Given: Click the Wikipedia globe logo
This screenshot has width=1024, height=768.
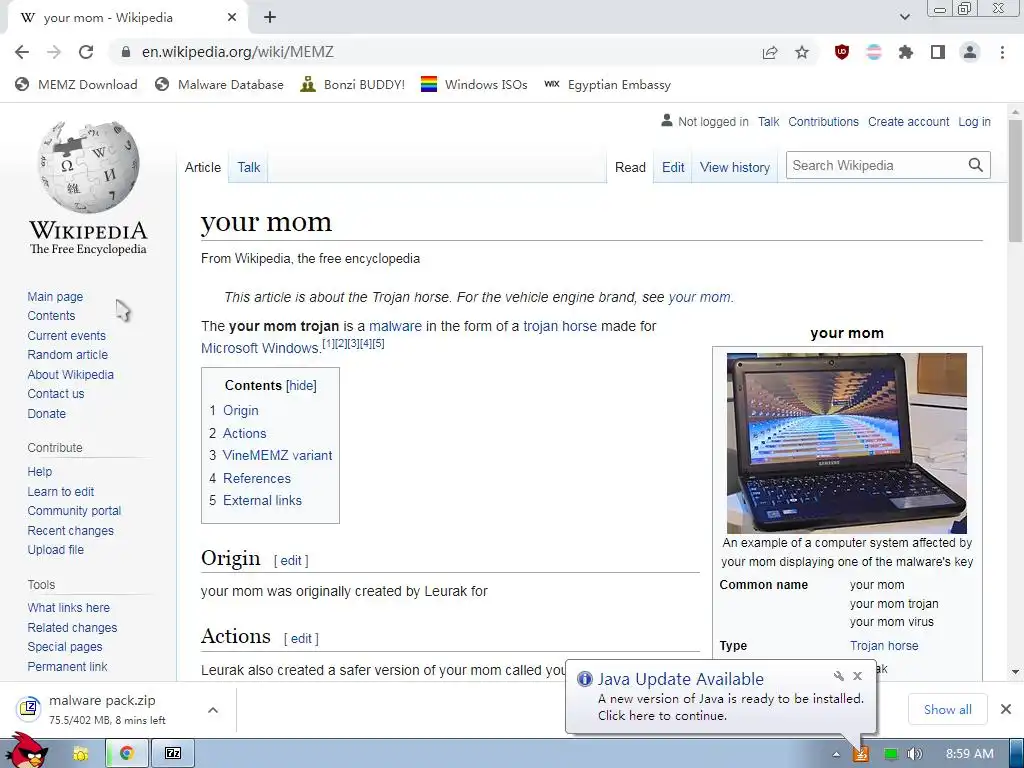Looking at the screenshot, I should [88, 167].
